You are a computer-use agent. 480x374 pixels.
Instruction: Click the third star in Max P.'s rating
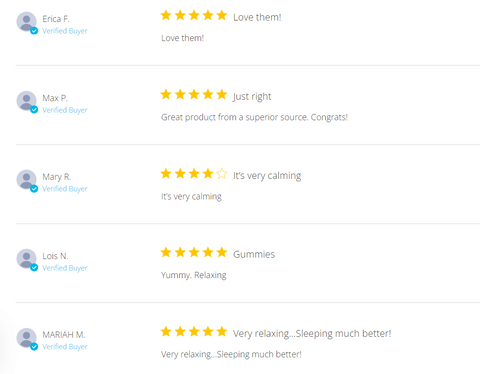(x=194, y=94)
